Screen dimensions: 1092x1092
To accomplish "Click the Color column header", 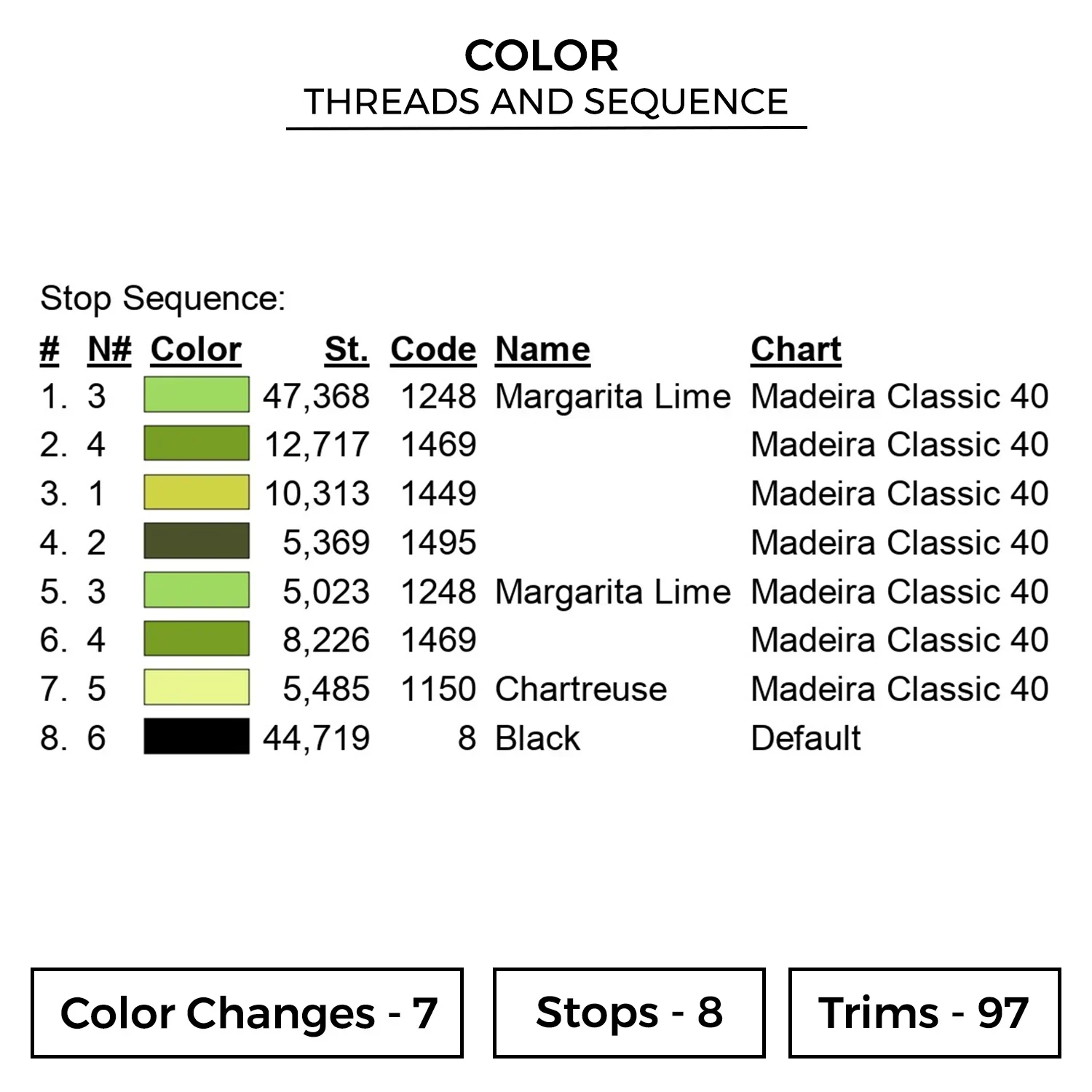I will [196, 349].
